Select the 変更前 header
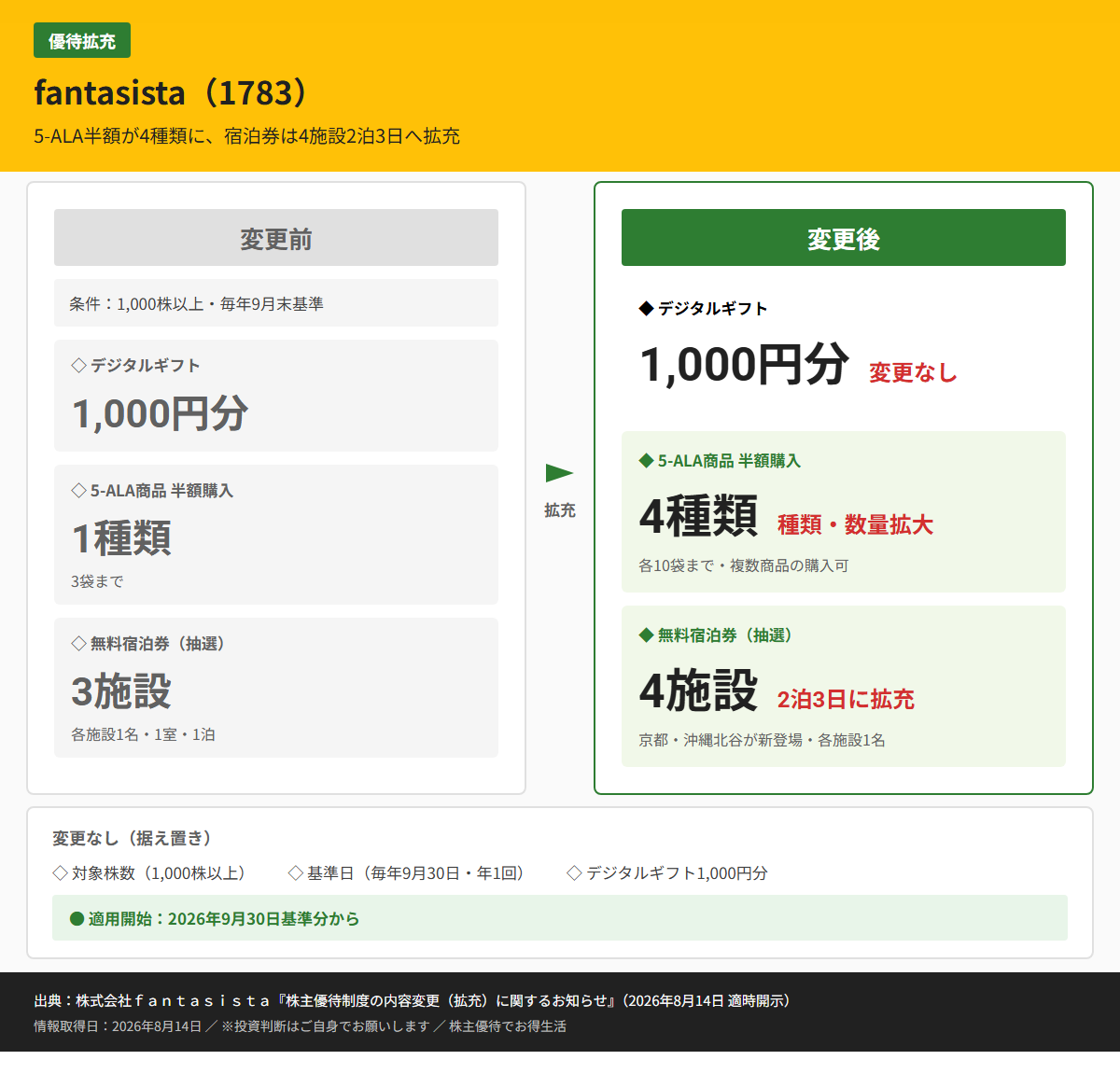The width and height of the screenshot is (1120, 1074). click(276, 238)
